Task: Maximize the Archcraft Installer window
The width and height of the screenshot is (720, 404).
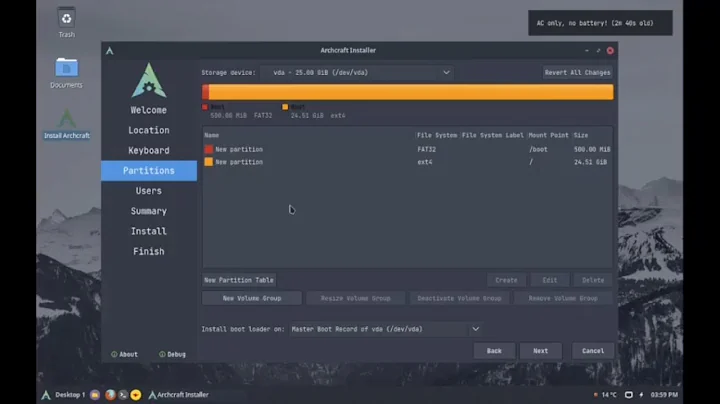Action: (x=598, y=50)
